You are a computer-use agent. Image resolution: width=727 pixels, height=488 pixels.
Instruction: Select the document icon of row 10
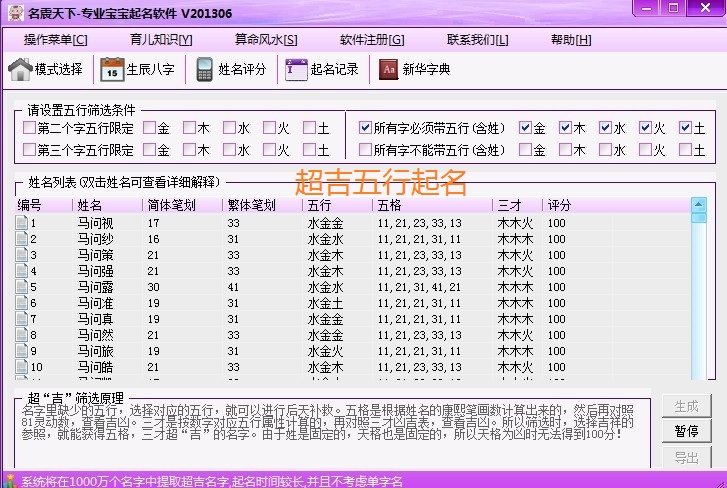click(21, 367)
